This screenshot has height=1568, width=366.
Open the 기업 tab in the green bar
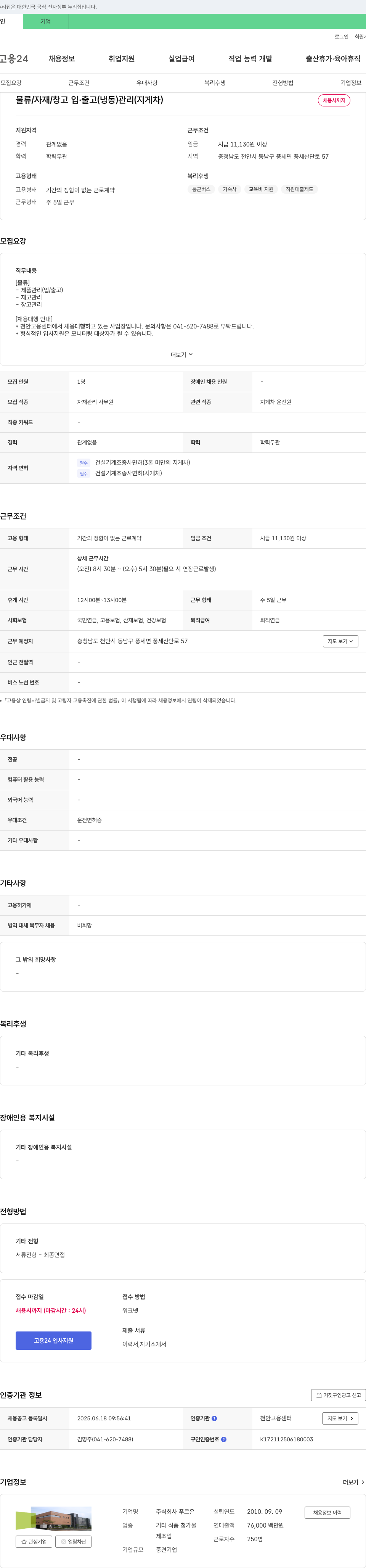(46, 21)
